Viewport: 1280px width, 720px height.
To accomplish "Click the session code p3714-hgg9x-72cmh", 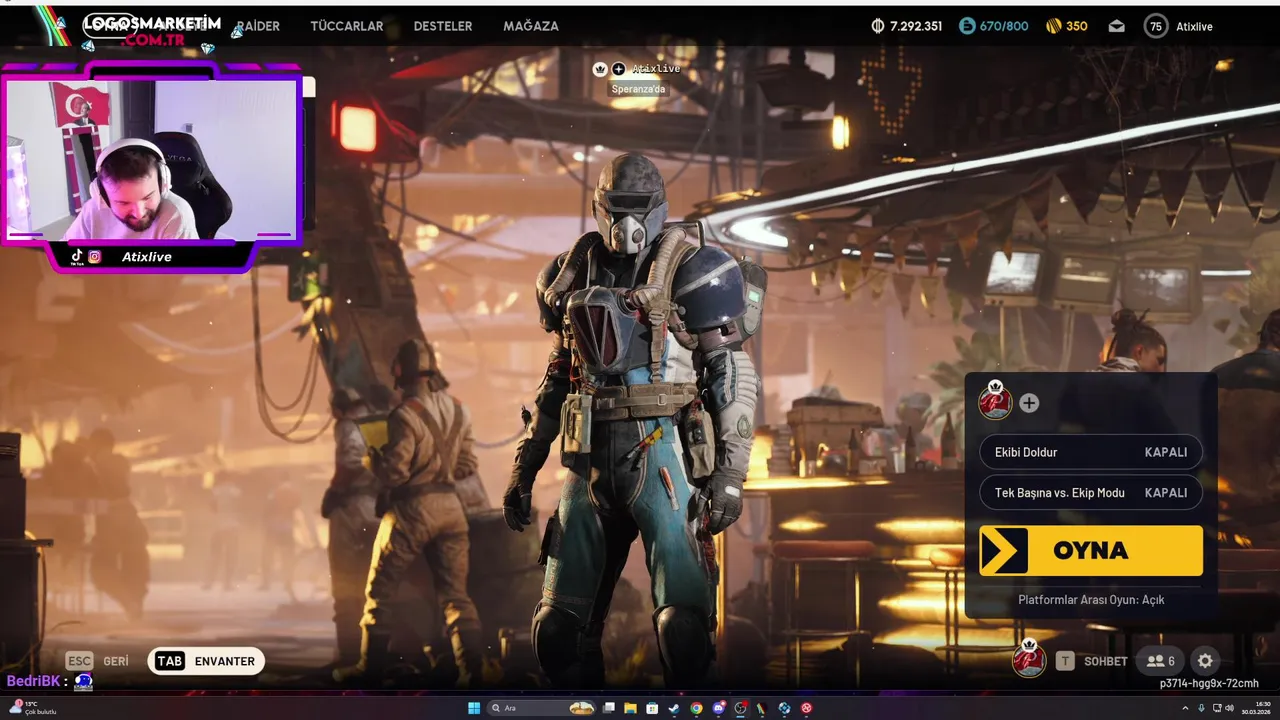I will [1209, 684].
